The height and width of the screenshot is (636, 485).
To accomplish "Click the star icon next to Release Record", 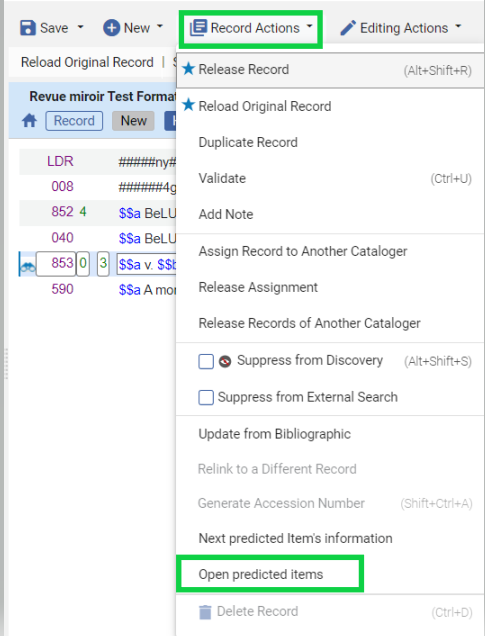I will 189,69.
